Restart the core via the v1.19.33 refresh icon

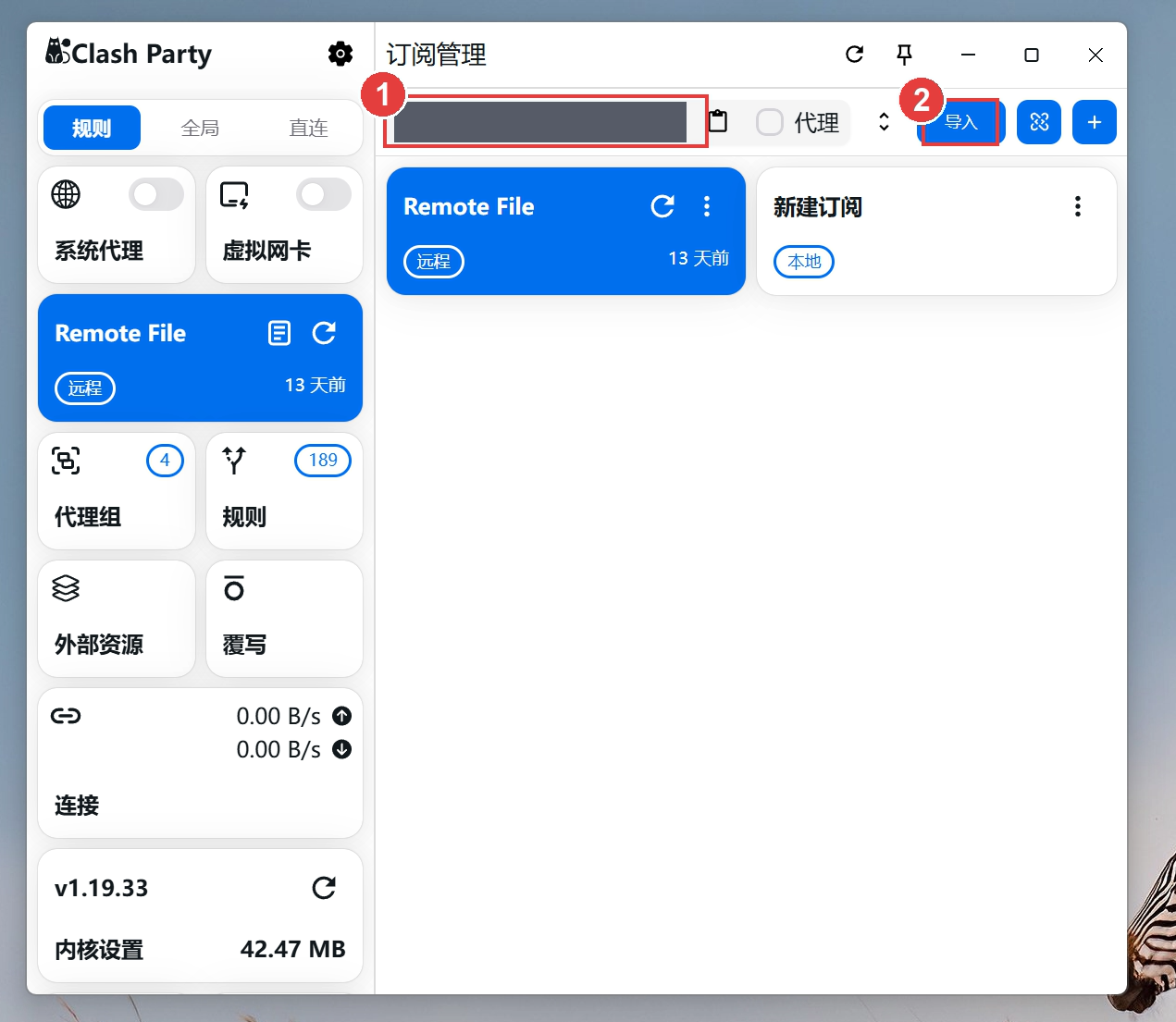(324, 888)
